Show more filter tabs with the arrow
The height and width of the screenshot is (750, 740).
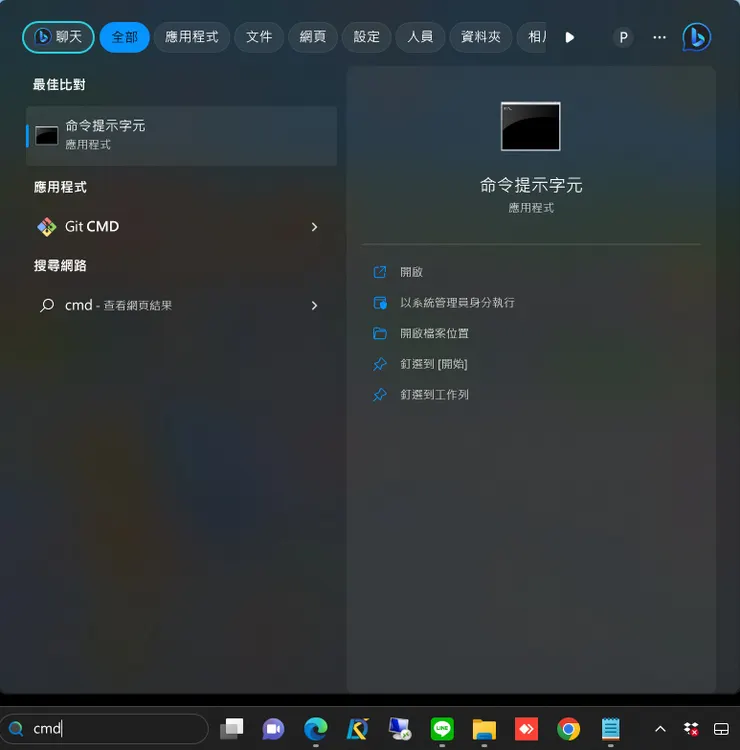[x=569, y=37]
